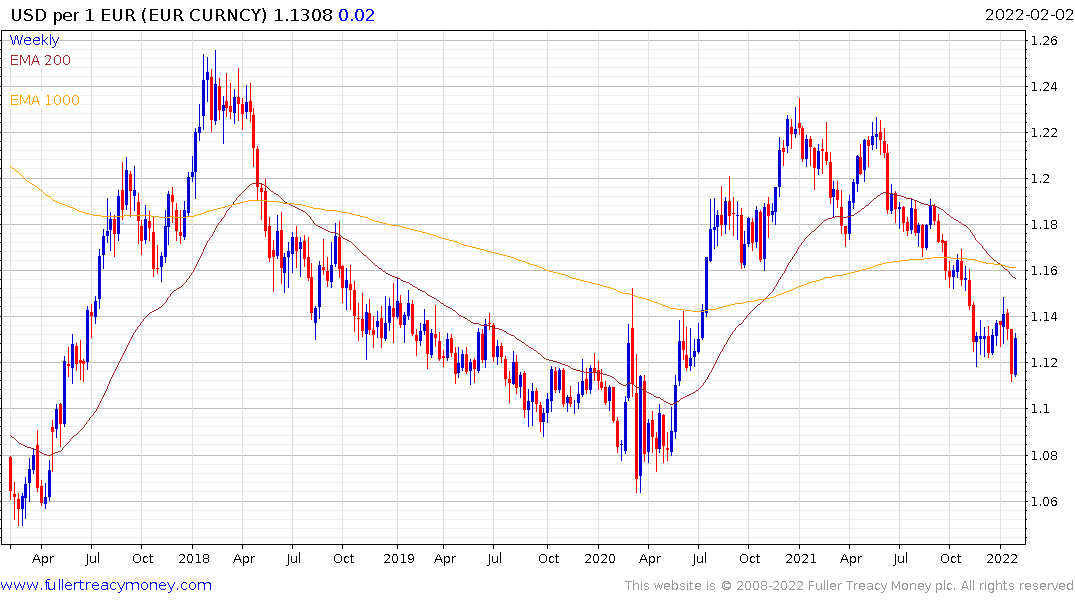
Task: Click the 2022 year label on time axis
Action: pos(1002,558)
